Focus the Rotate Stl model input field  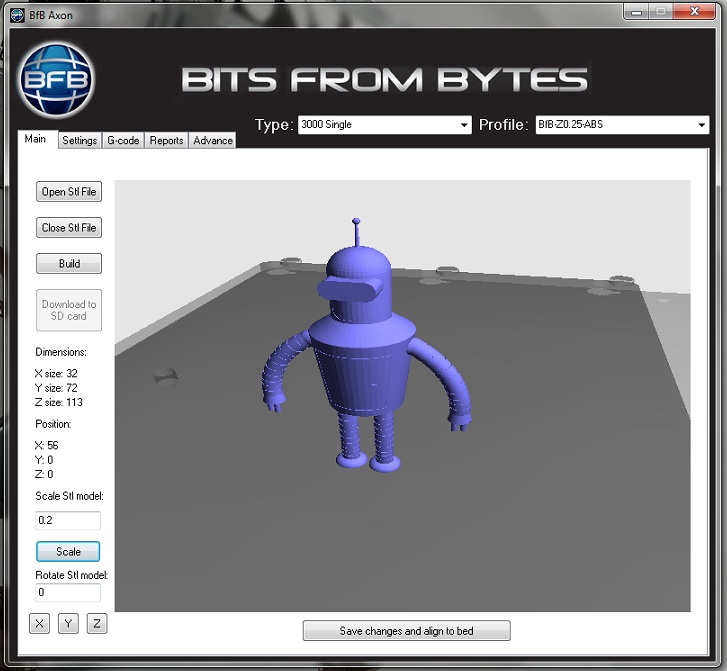click(x=68, y=593)
